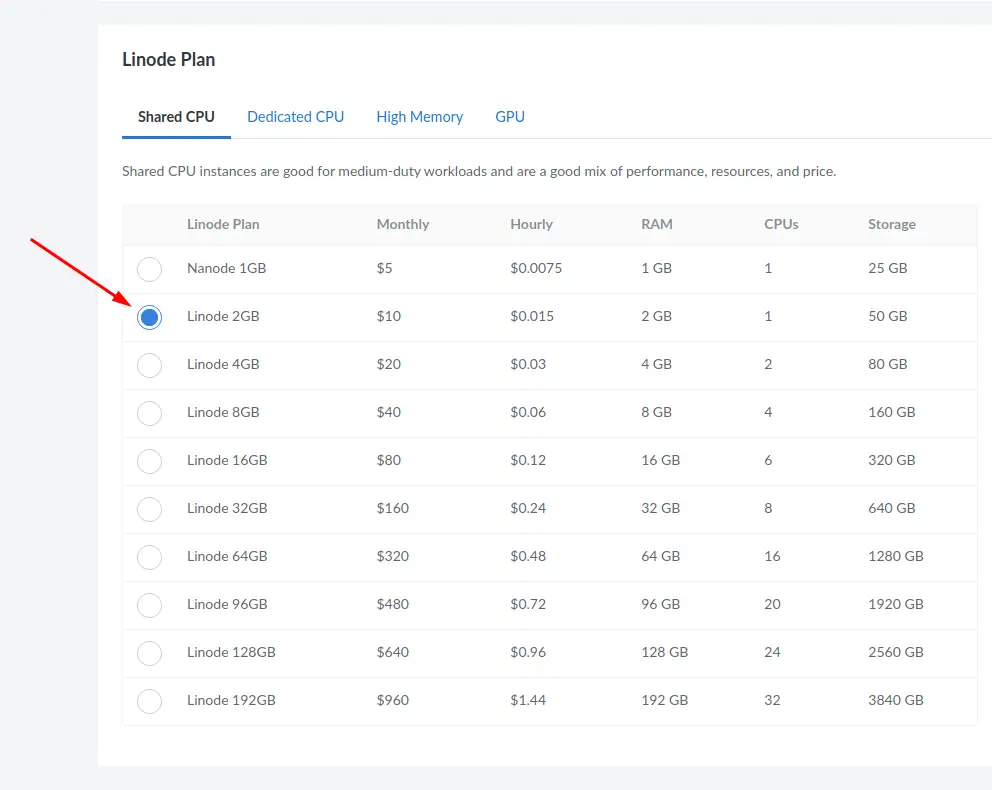
Task: Click the $20 monthly price
Action: (389, 364)
